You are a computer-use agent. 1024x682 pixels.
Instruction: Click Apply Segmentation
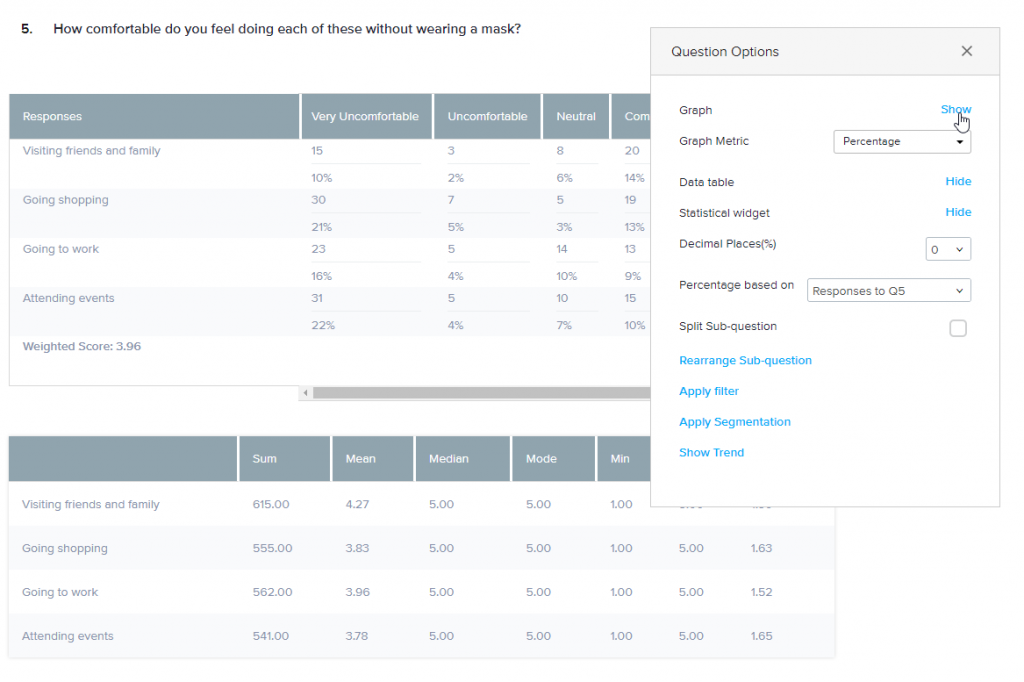tap(734, 421)
